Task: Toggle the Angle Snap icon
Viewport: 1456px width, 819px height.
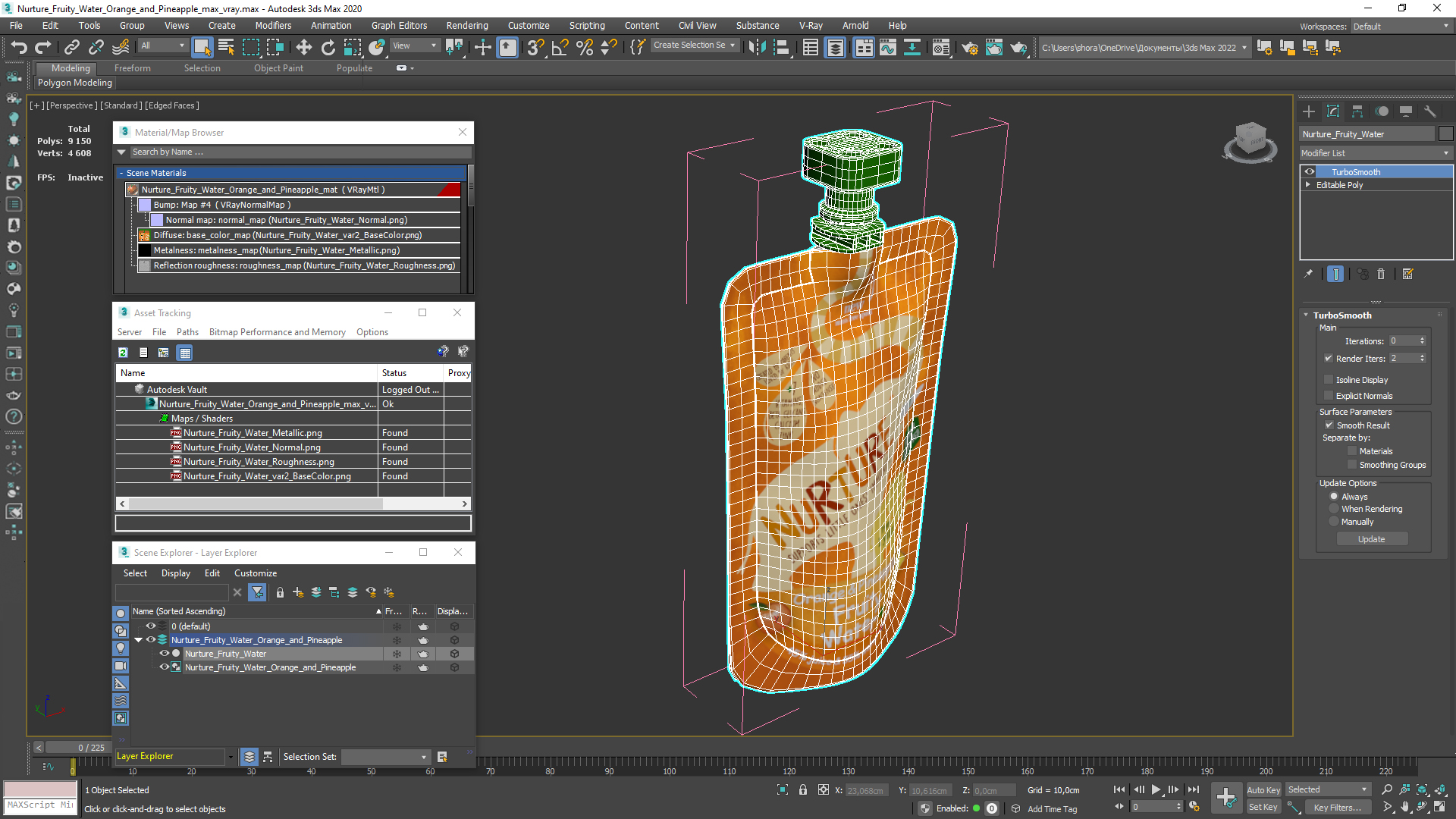Action: pyautogui.click(x=560, y=47)
